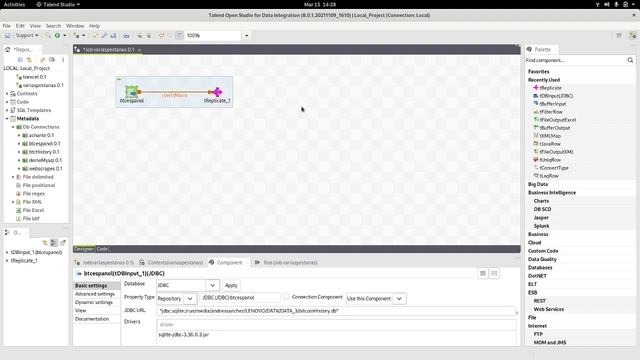This screenshot has height=360, width=640.
Task: Click the btcespanol component on the canvas
Action: 132,94
